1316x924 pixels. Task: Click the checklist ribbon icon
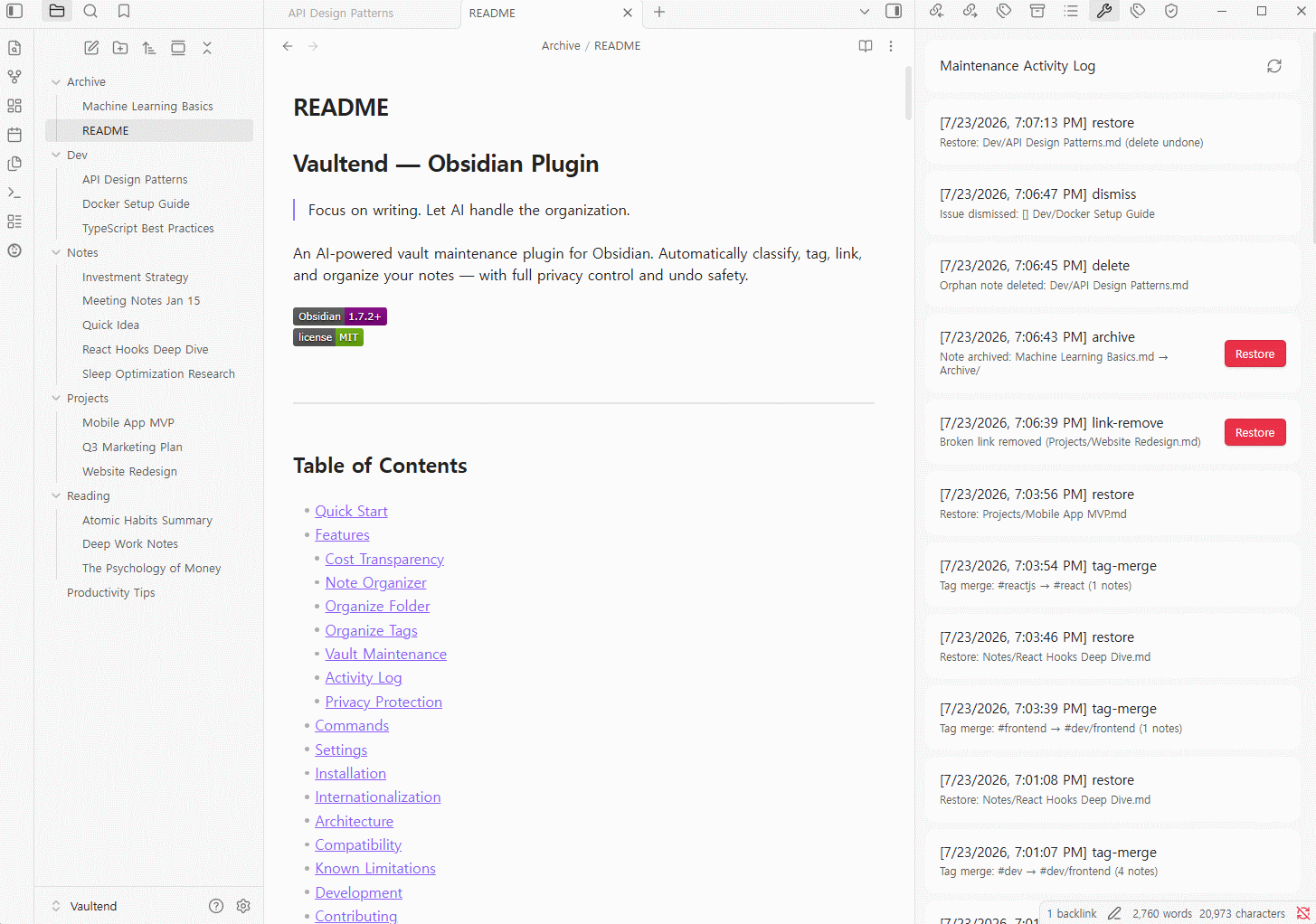tap(14, 222)
